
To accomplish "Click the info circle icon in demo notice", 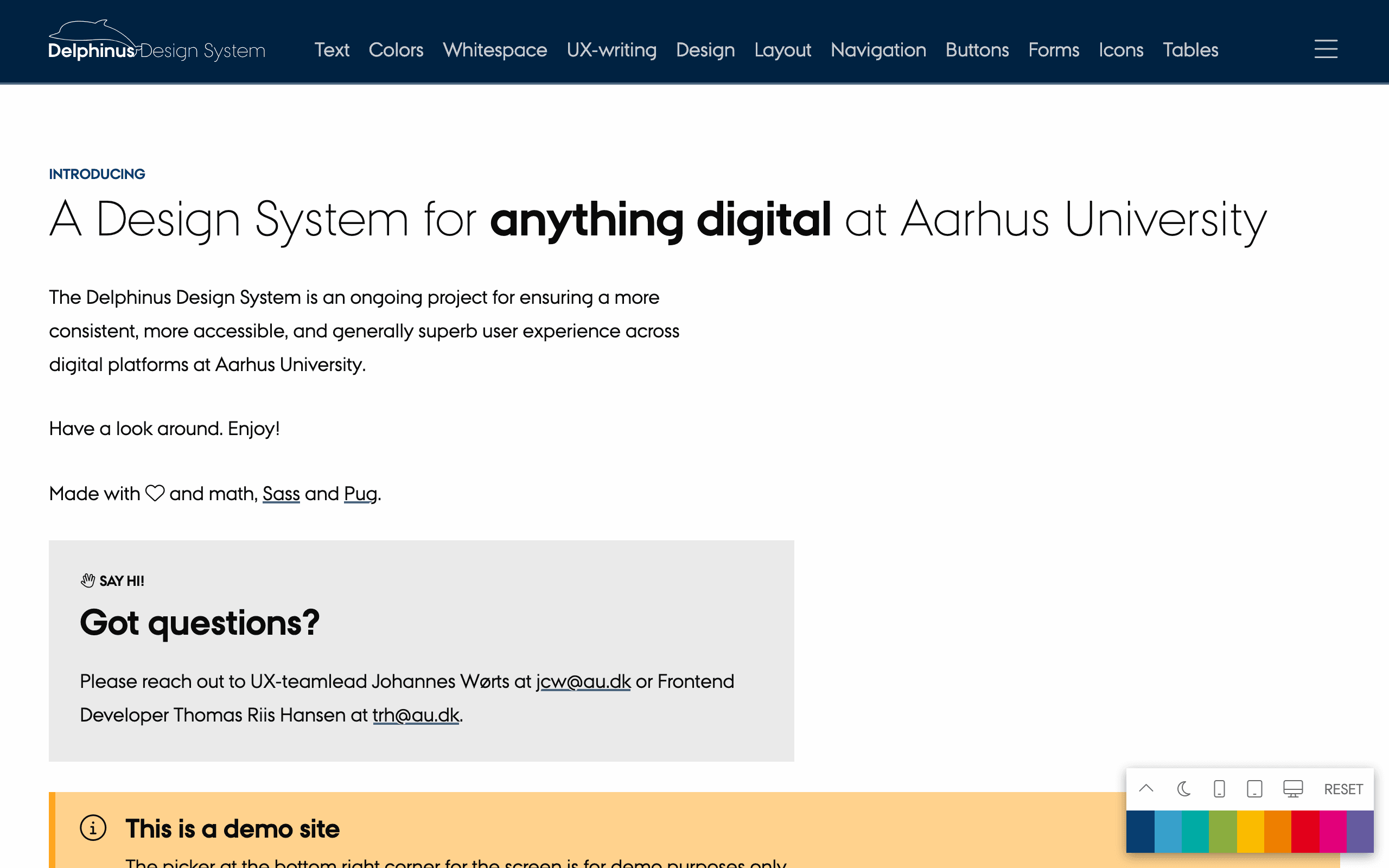I will (x=93, y=828).
